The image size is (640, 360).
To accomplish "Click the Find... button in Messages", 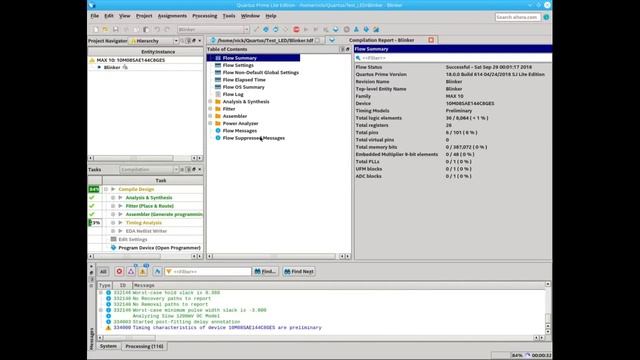I will [x=266, y=271].
